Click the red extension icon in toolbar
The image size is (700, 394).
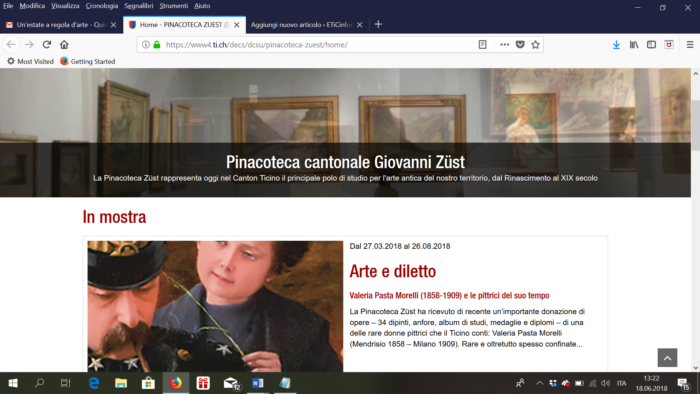669,45
